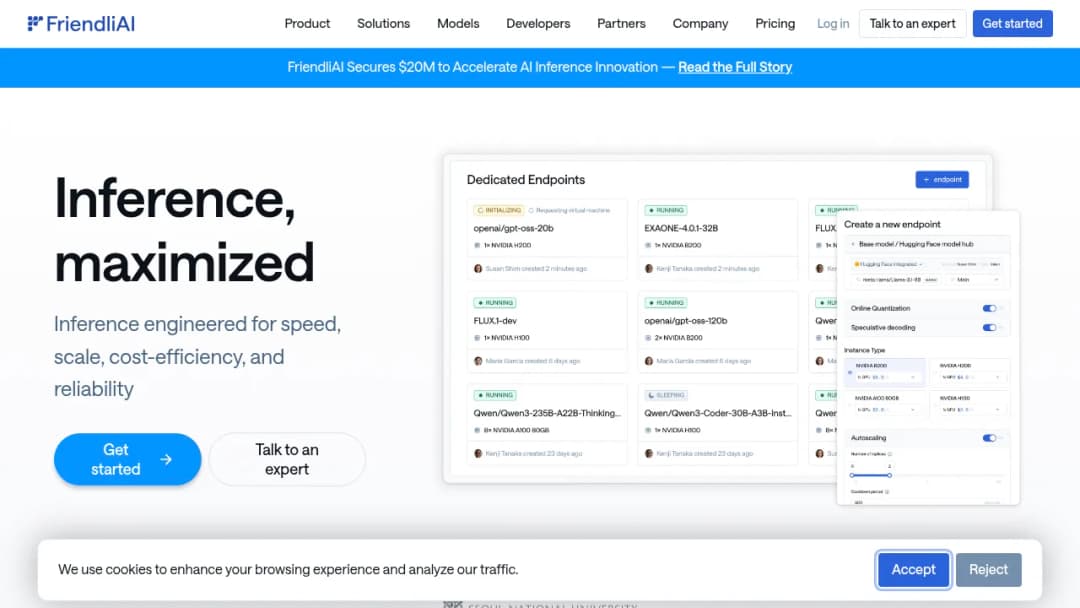Viewport: 1080px width, 608px height.
Task: Click Kenji Tanaka's avatar on EXAONE-4.0.1-32B card
Action: 649,269
